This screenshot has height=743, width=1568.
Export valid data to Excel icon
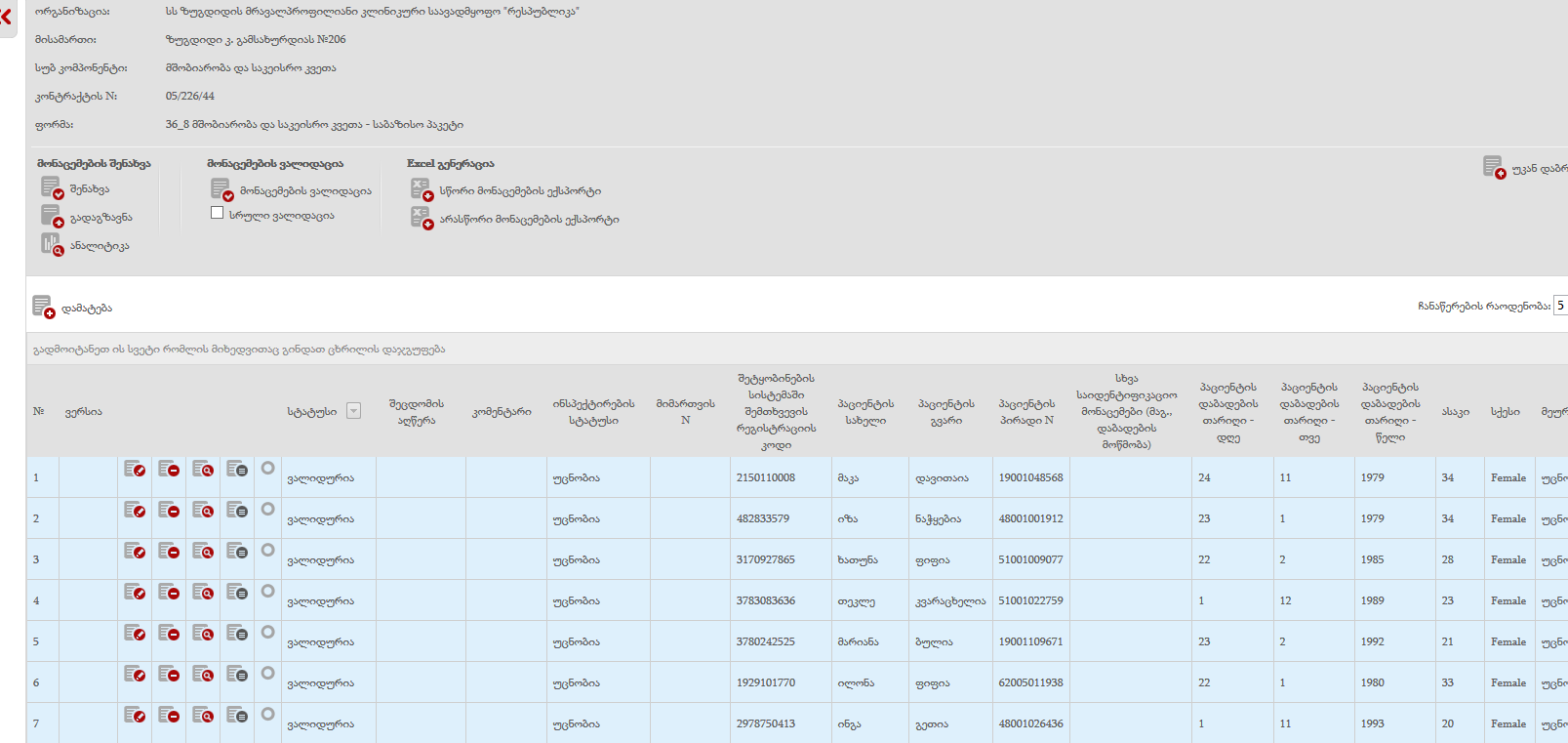pos(421,189)
